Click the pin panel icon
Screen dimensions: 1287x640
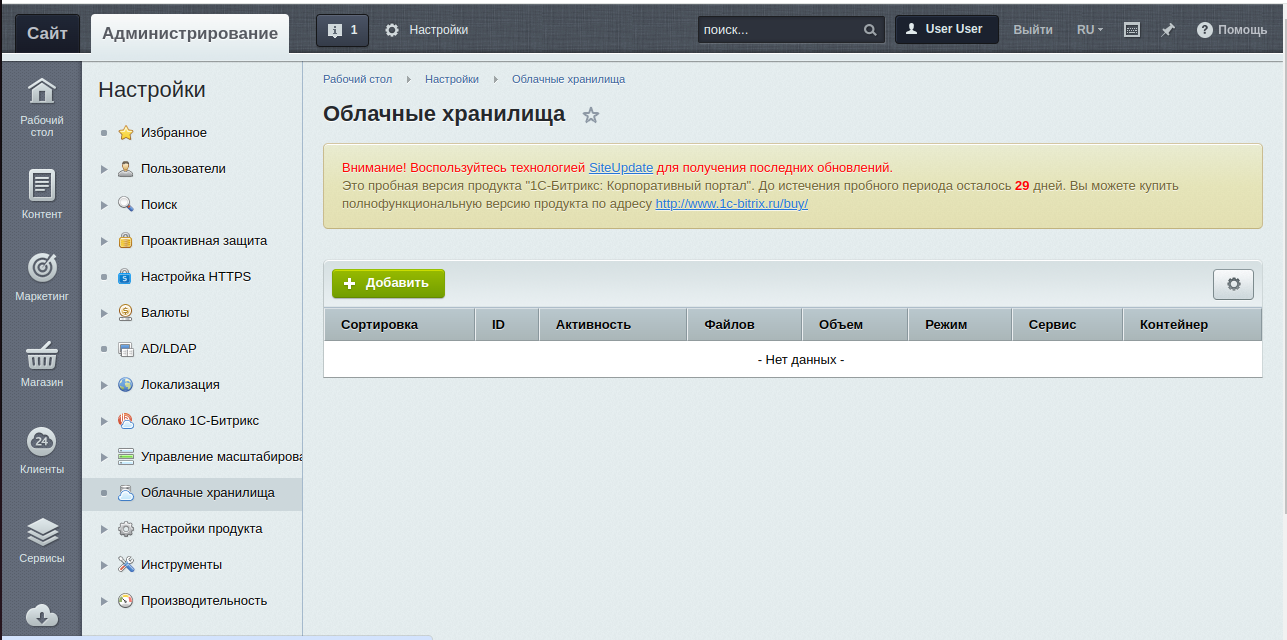1167,30
